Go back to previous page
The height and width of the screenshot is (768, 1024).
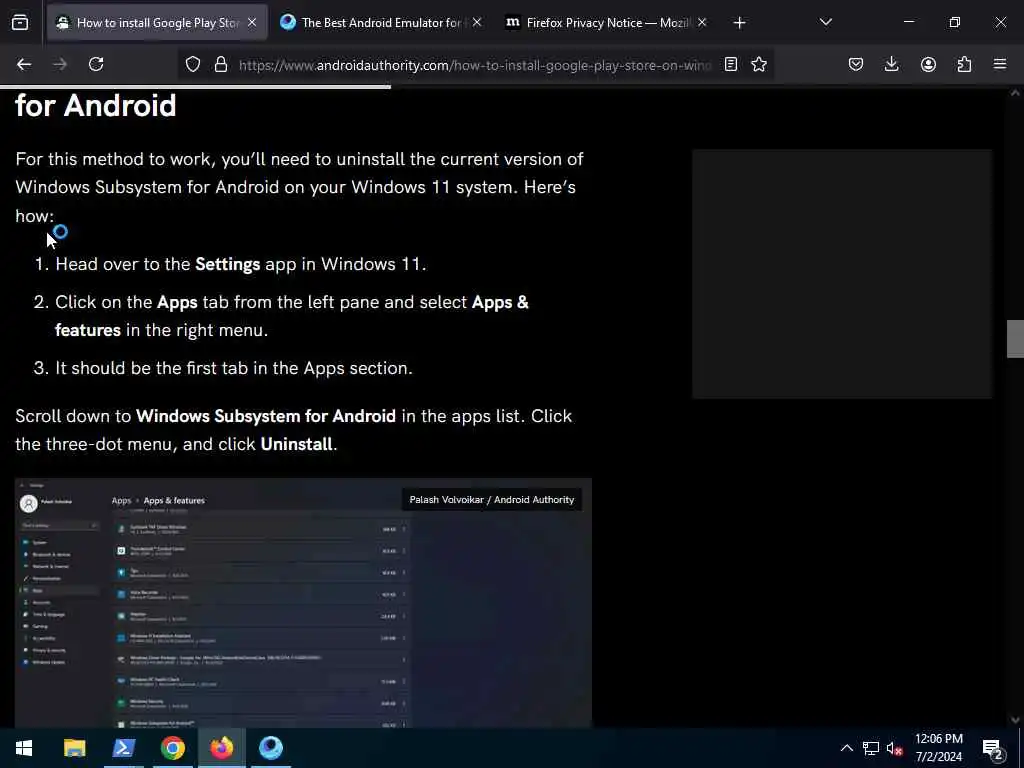[x=24, y=65]
